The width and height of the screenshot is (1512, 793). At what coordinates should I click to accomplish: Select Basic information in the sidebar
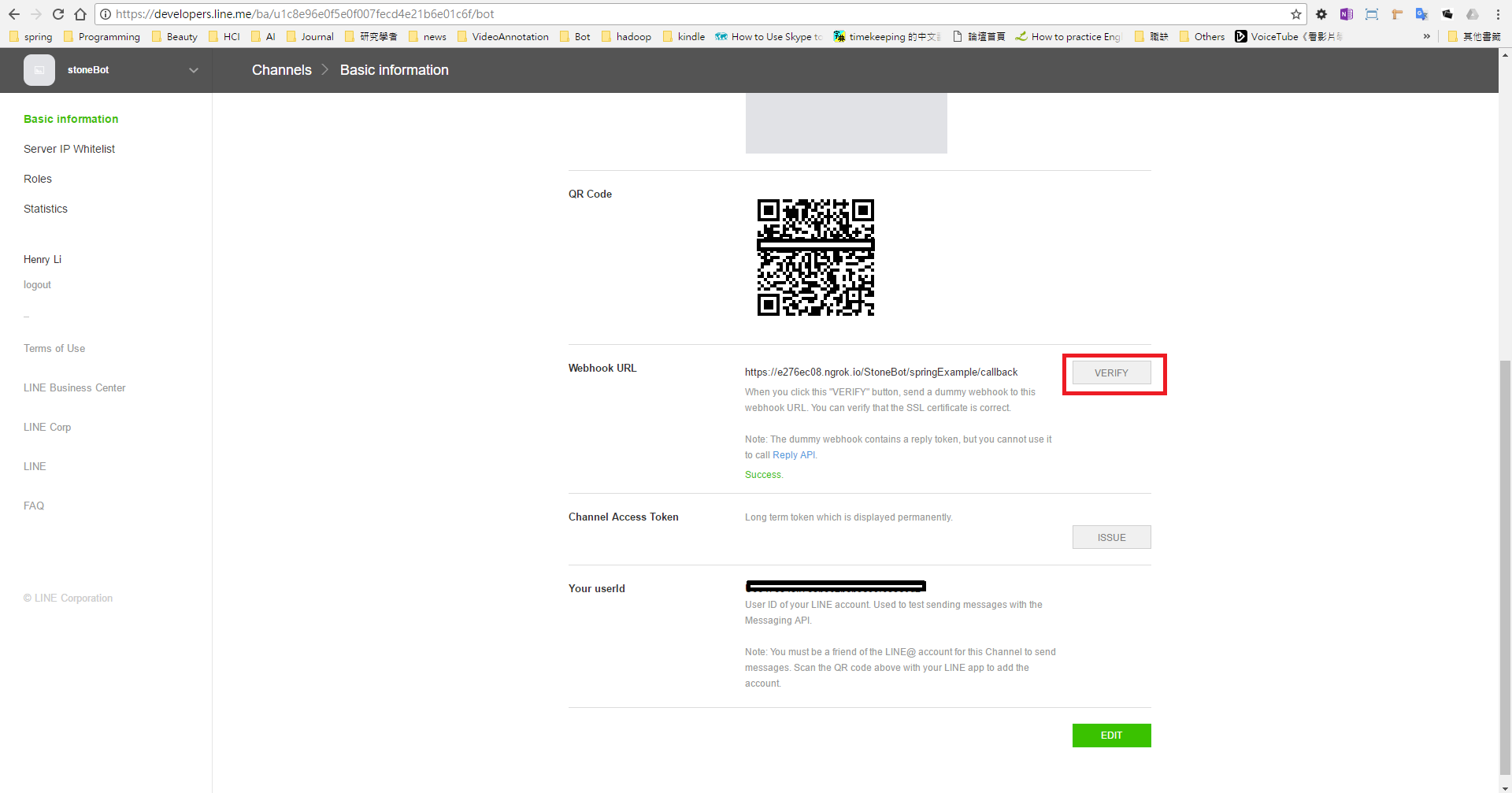71,119
